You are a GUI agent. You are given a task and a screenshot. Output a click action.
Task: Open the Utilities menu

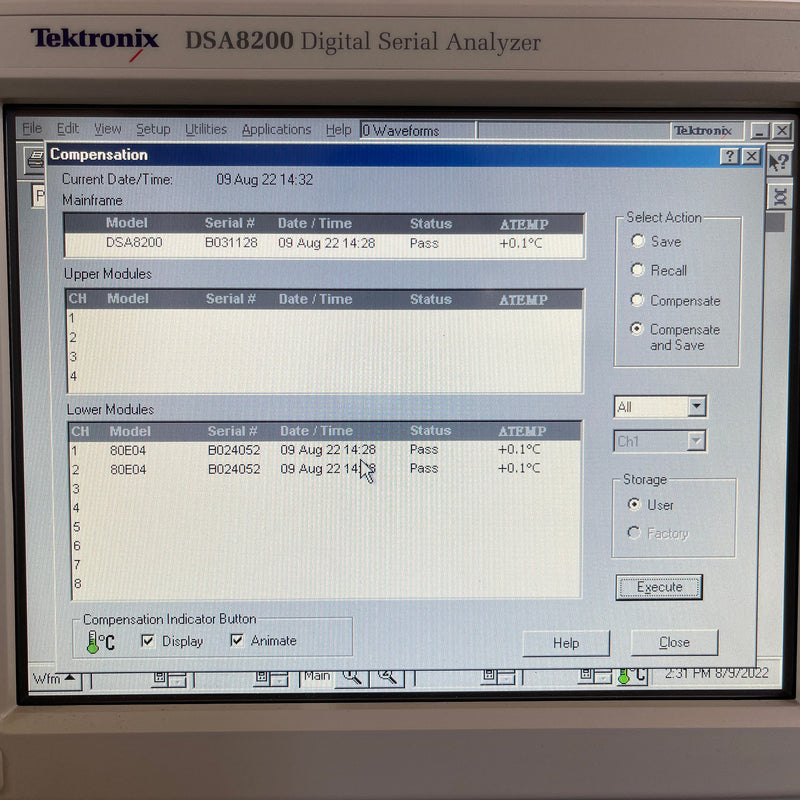pyautogui.click(x=206, y=130)
